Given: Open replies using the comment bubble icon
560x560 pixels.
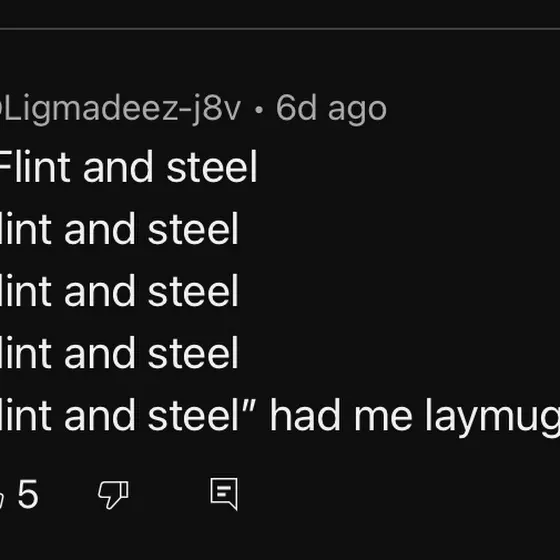Looking at the screenshot, I should click(x=224, y=494).
